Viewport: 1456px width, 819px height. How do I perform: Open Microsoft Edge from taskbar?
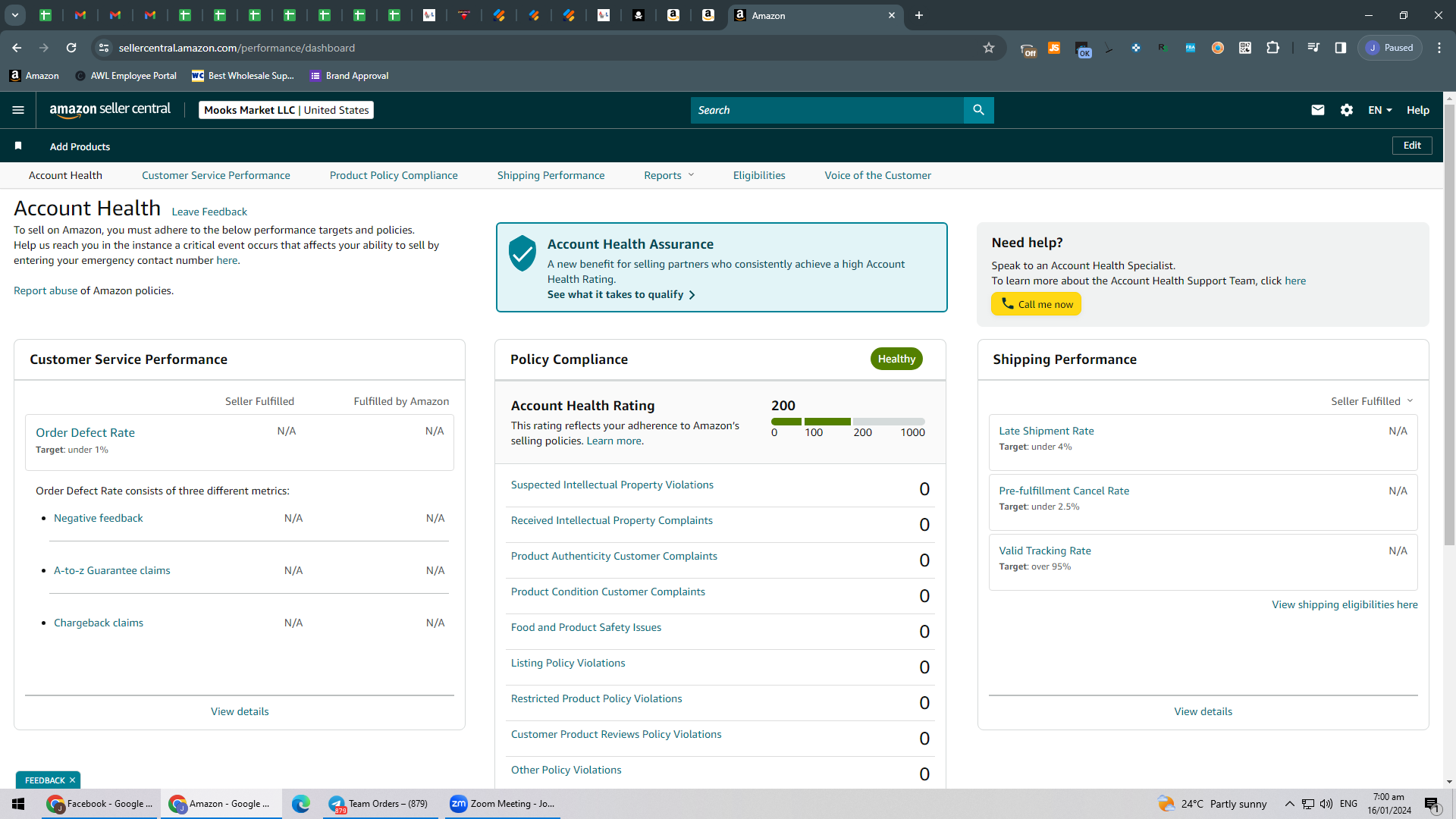click(x=301, y=804)
